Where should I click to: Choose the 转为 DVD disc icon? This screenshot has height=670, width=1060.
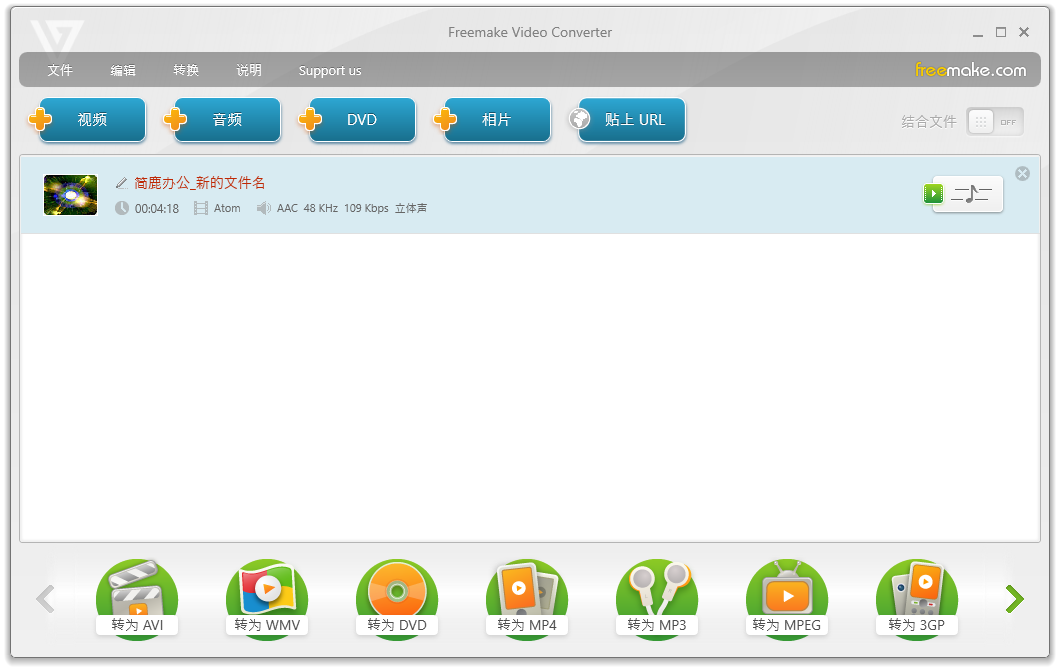397,597
